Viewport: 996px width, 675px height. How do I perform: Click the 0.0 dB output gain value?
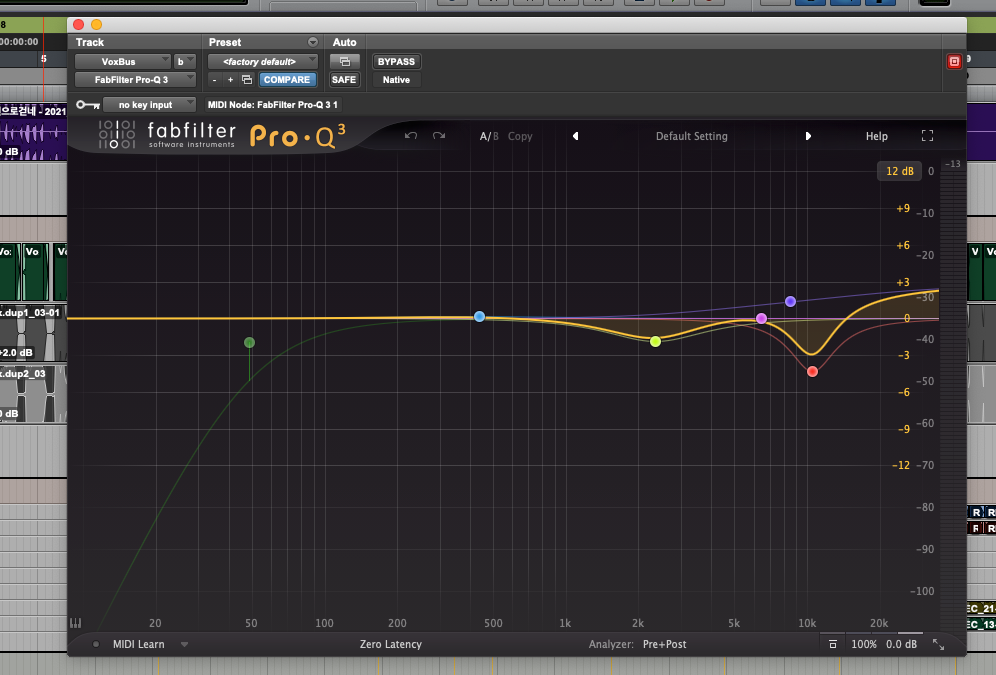pos(901,644)
